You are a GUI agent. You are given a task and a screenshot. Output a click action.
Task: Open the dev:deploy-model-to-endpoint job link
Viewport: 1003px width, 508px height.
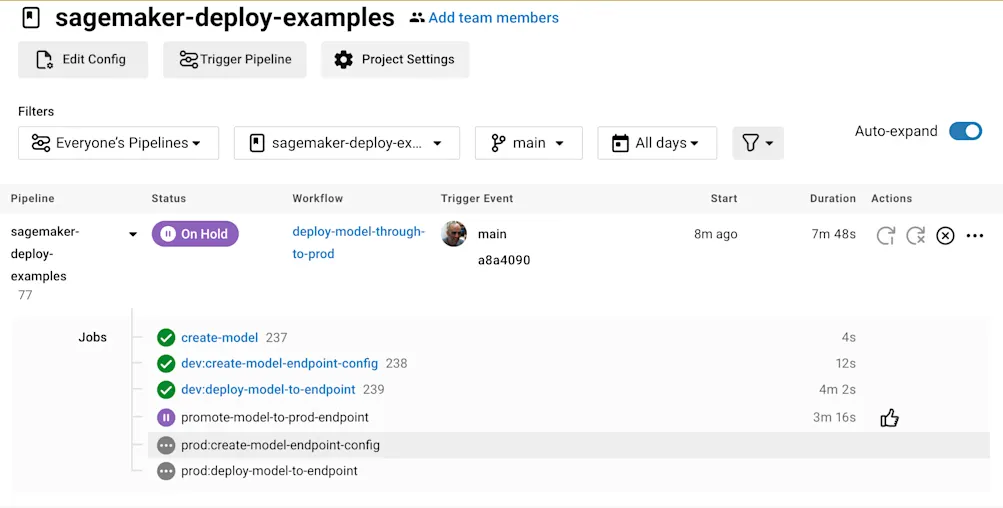[268, 389]
